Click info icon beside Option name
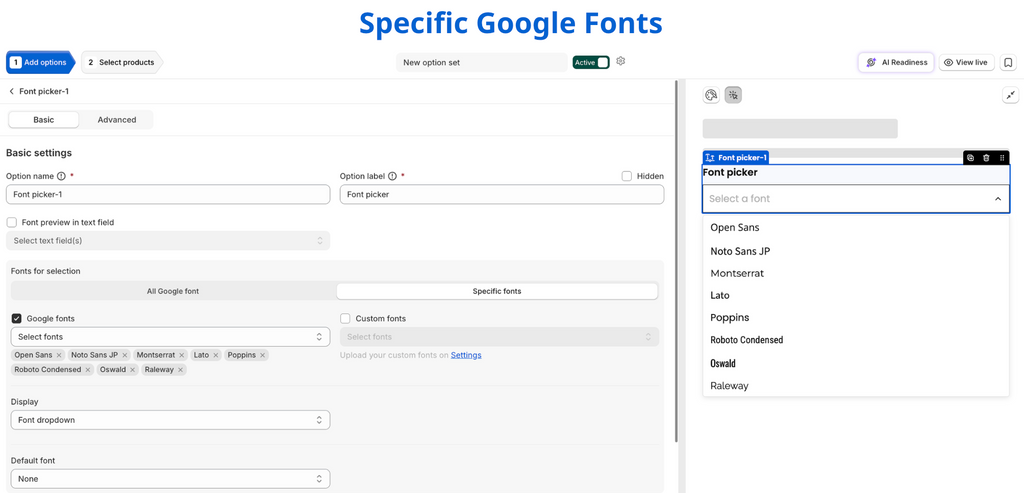The width and height of the screenshot is (1024, 493). point(61,176)
